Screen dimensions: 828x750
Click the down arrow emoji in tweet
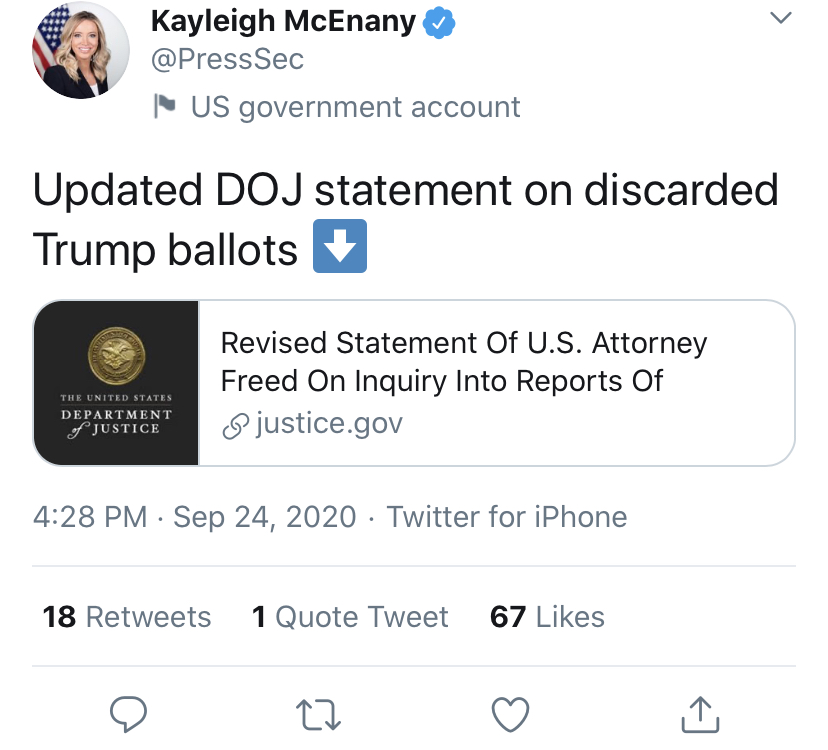pos(340,248)
